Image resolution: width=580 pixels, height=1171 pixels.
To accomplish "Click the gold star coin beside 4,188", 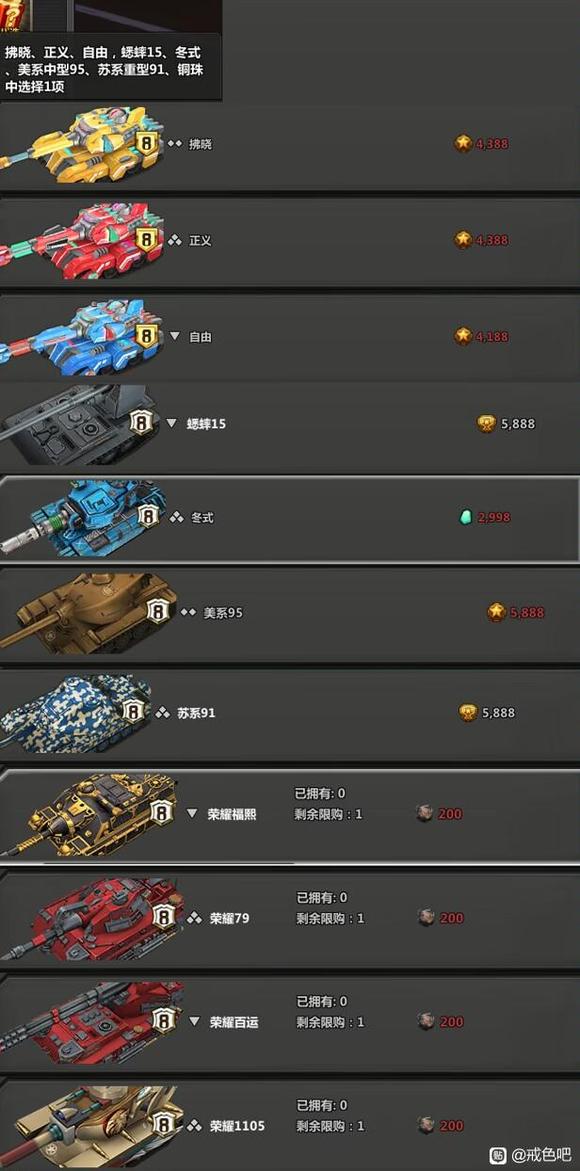I will pos(464,336).
